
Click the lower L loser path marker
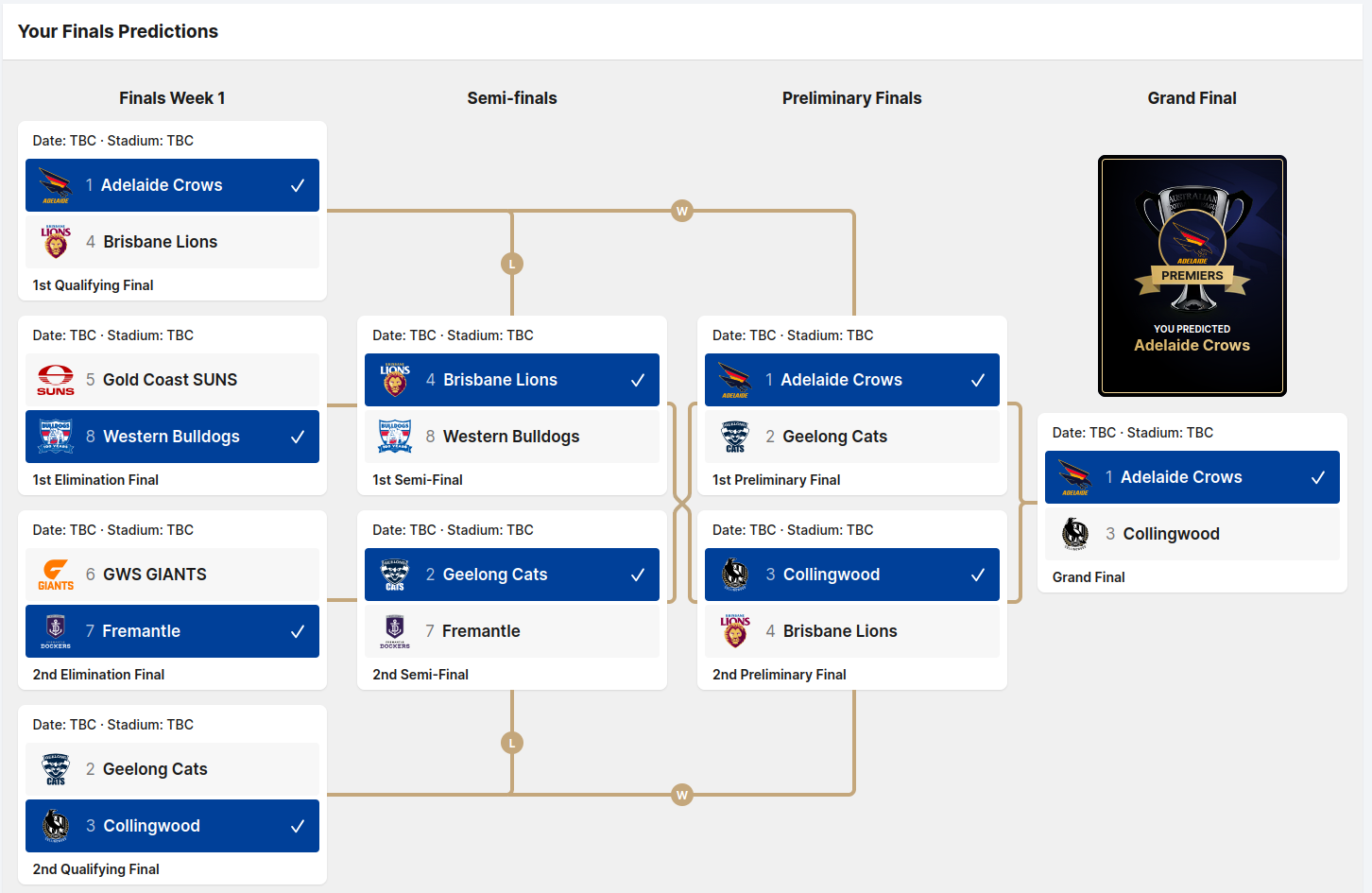click(x=512, y=743)
